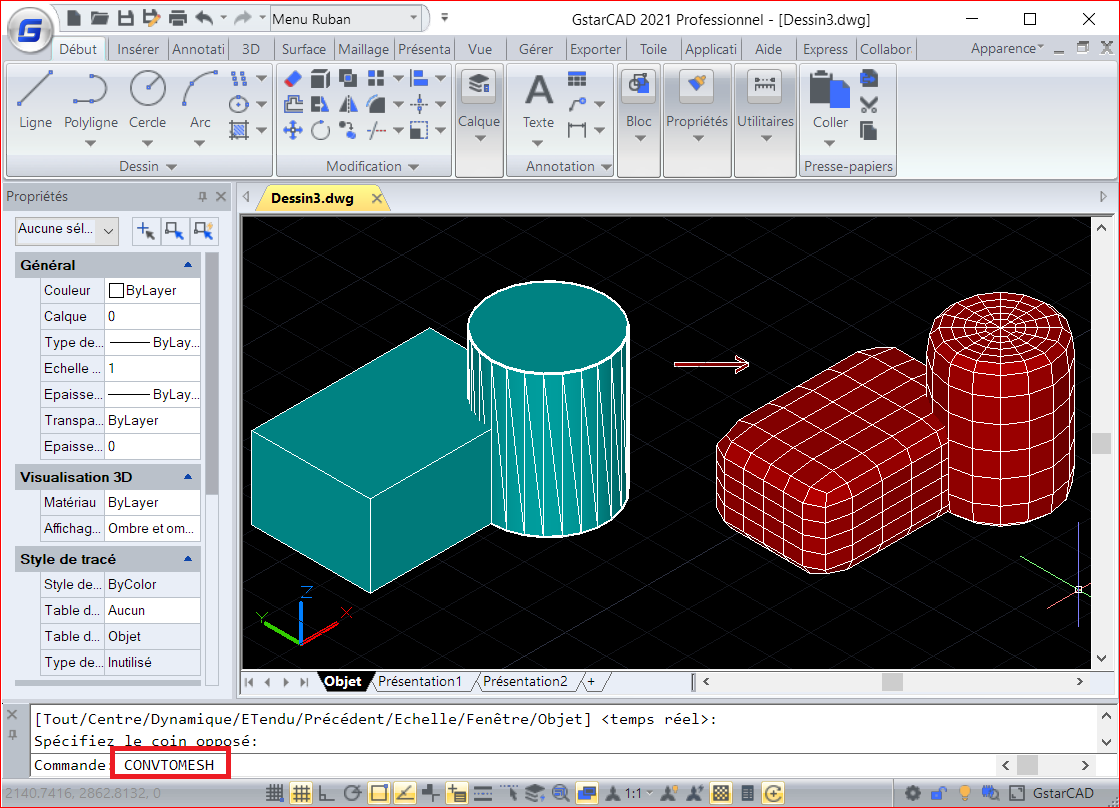Toggle polar tracking in status bar

pos(352,793)
